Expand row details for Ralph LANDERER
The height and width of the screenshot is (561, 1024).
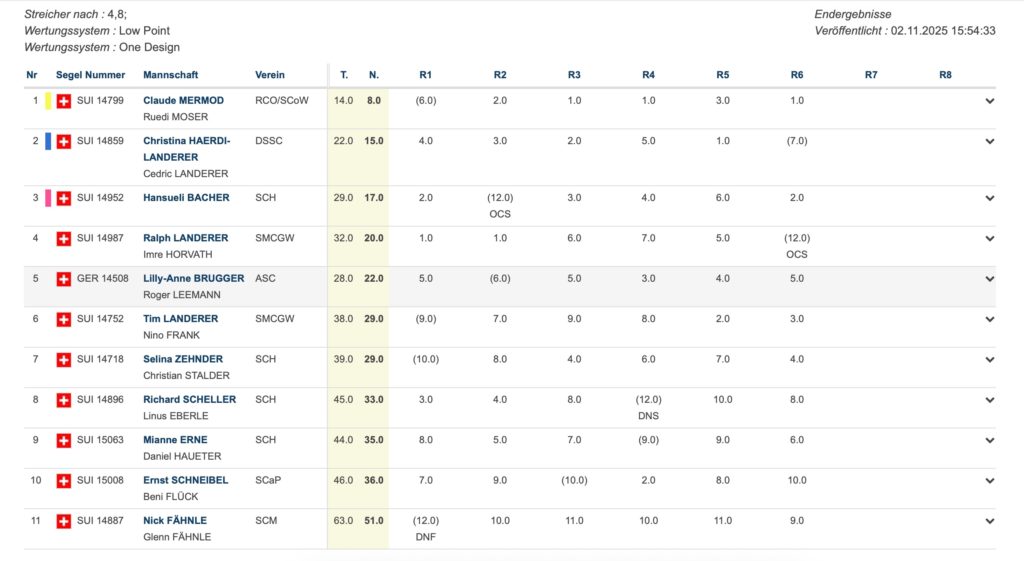click(990, 239)
